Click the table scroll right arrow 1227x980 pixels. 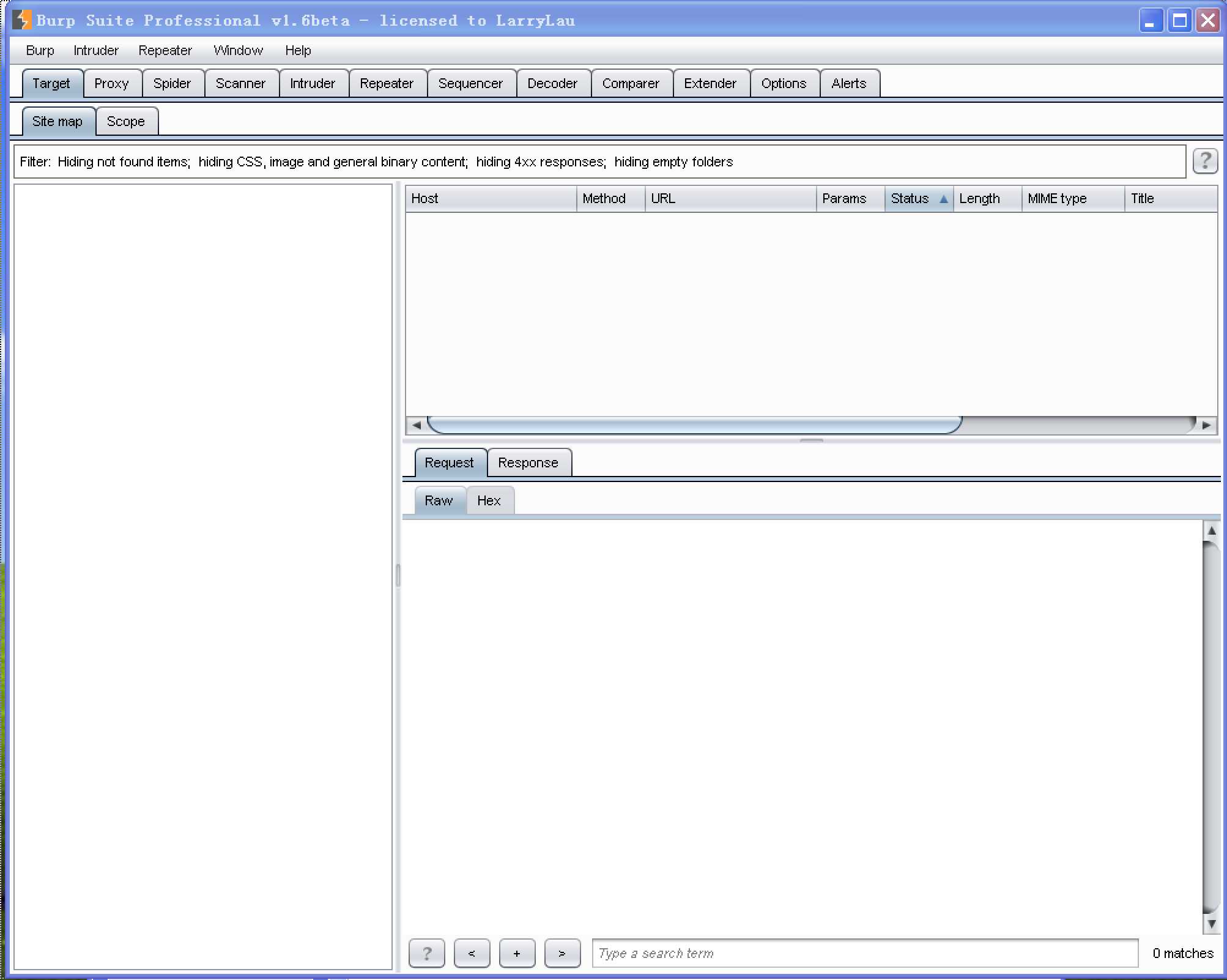(1206, 425)
